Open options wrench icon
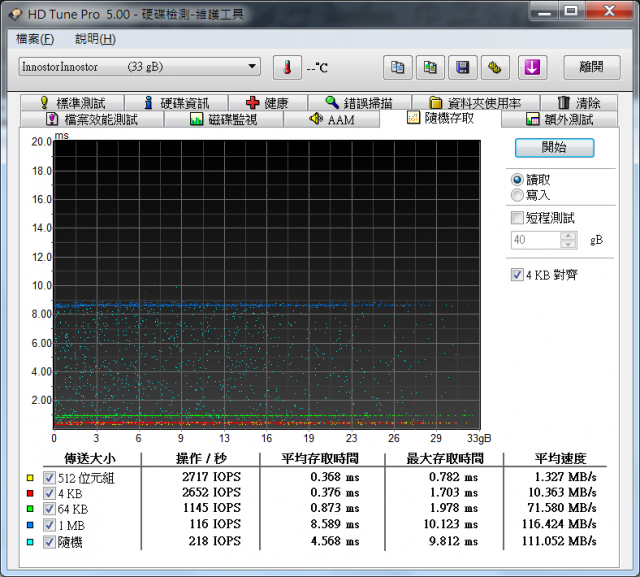Viewport: 640px width, 577px height. click(496, 67)
